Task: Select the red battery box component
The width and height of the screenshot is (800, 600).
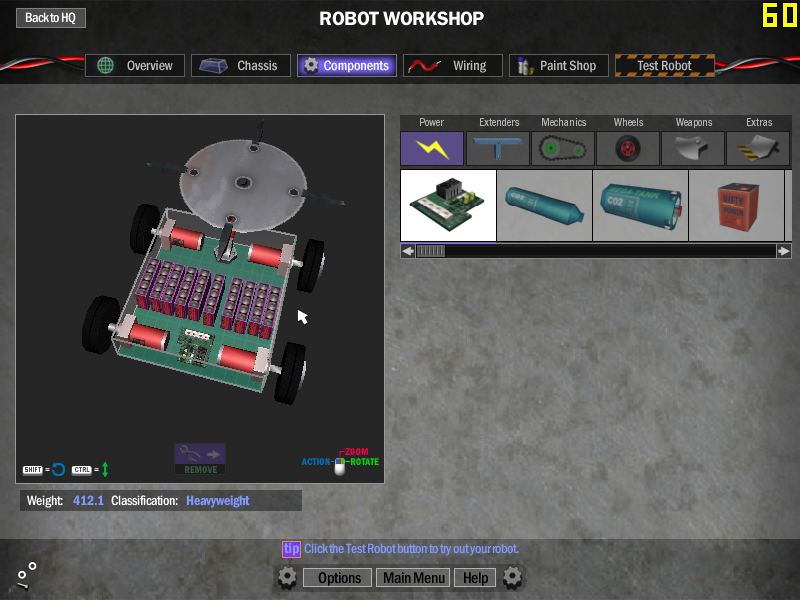Action: (x=735, y=205)
